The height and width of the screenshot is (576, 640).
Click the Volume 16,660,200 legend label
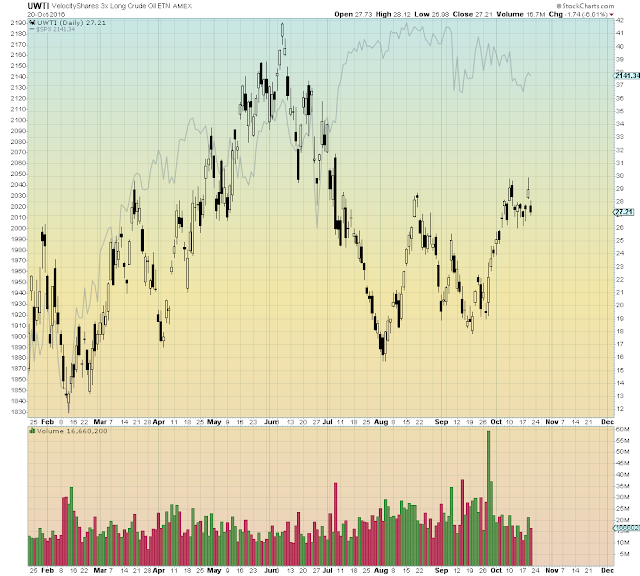[72, 431]
